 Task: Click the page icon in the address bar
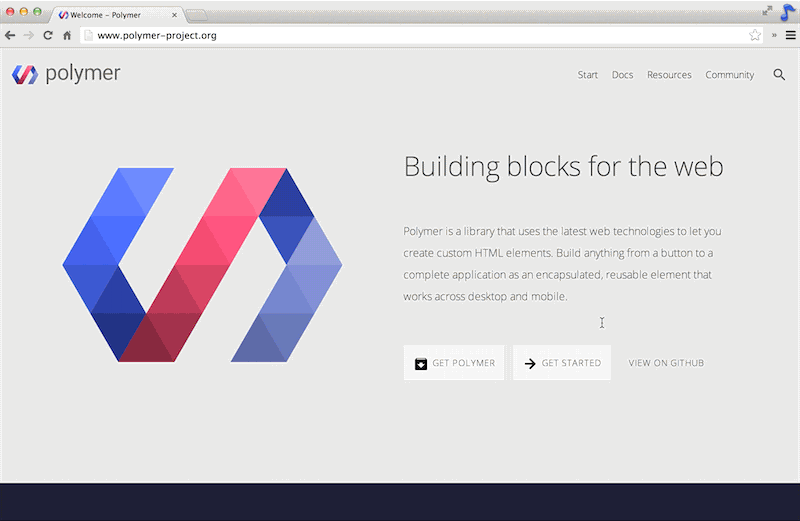point(88,35)
